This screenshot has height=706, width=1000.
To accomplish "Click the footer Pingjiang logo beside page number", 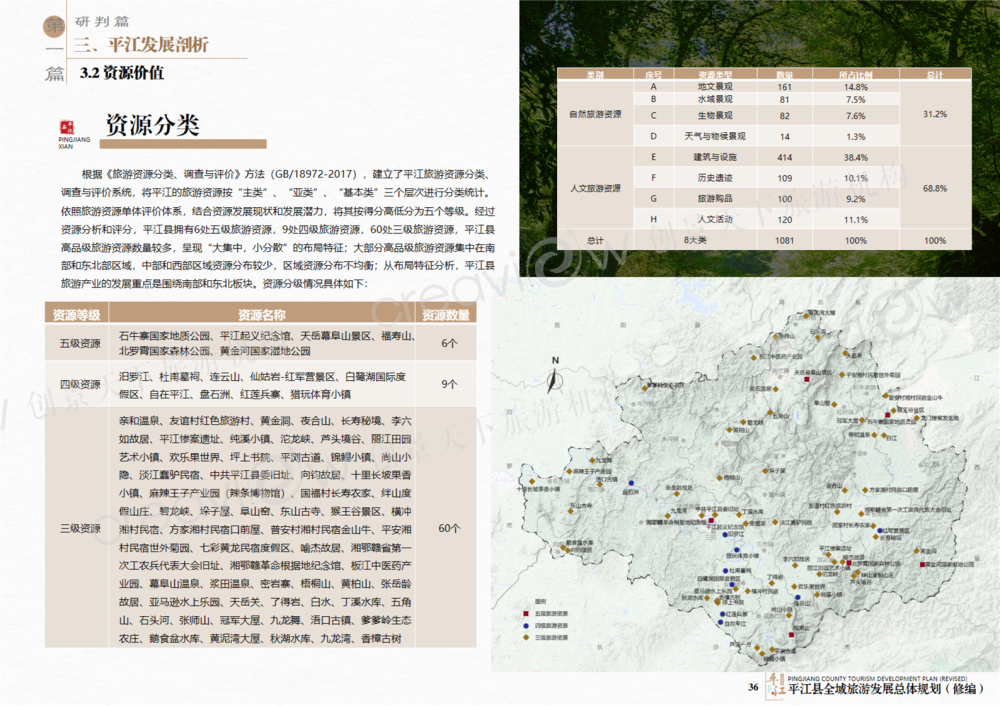I will [x=773, y=686].
